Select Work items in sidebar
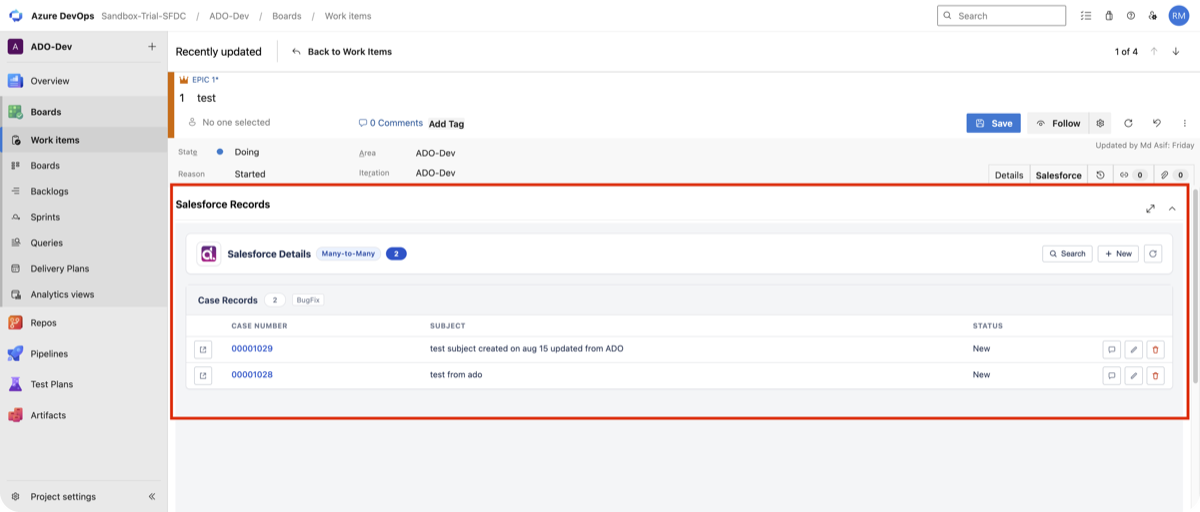Viewport: 1200px width, 512px height. coord(84,140)
